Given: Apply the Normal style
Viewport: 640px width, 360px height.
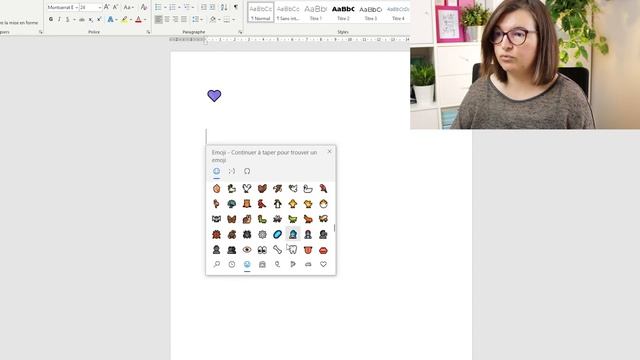Looking at the screenshot, I should 260,12.
